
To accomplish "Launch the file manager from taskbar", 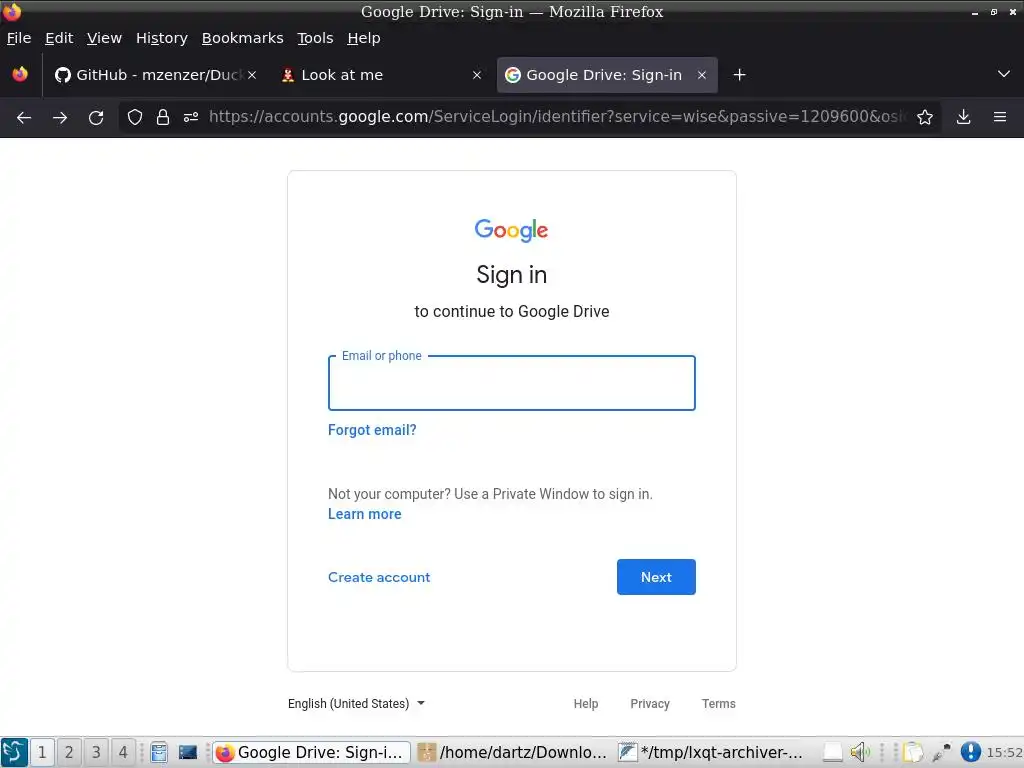I will (x=159, y=752).
